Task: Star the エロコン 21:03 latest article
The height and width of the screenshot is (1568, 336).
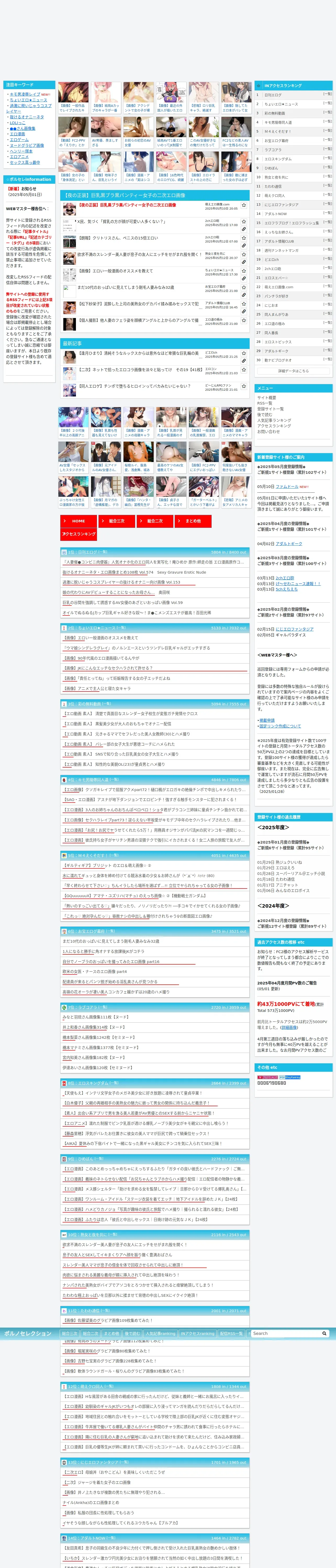Action: pyautogui.click(x=244, y=370)
